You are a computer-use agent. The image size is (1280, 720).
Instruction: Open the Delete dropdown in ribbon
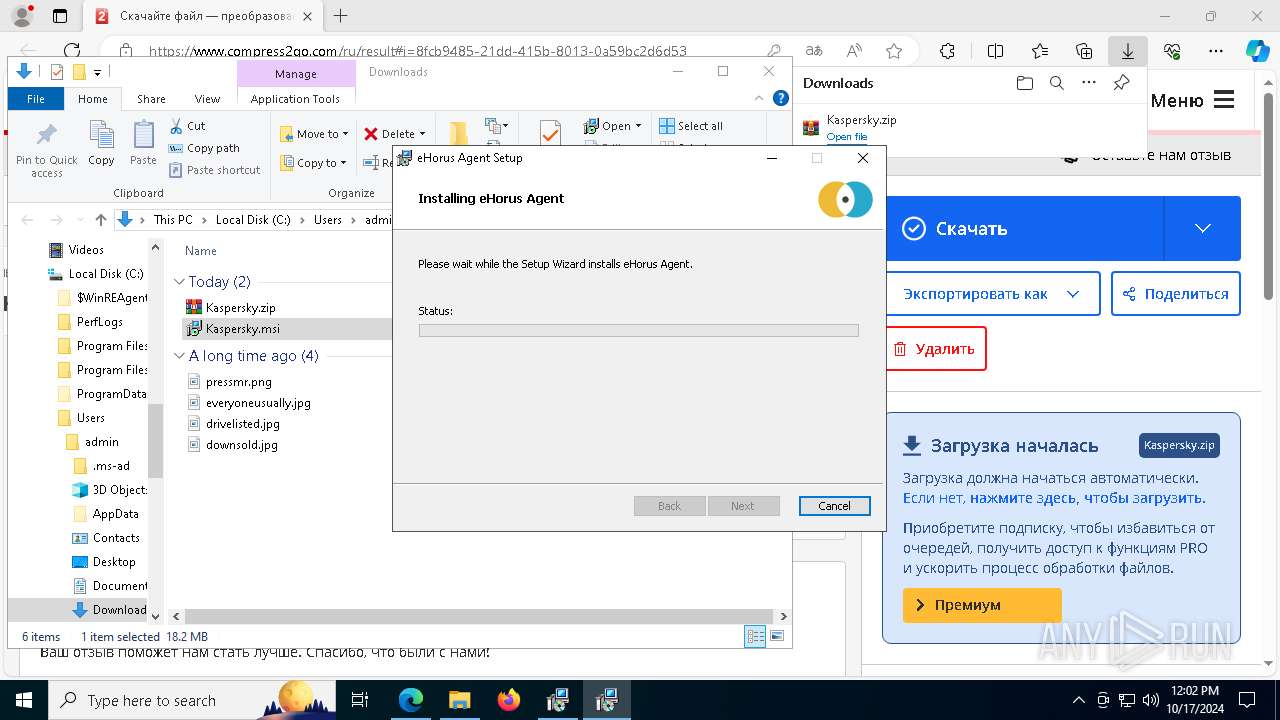(394, 134)
